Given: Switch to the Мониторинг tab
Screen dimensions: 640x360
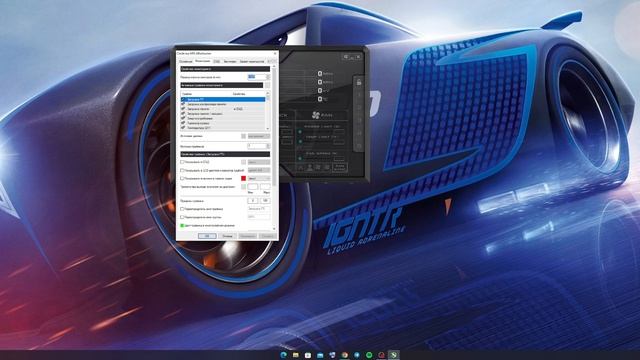Looking at the screenshot, I should point(203,61).
